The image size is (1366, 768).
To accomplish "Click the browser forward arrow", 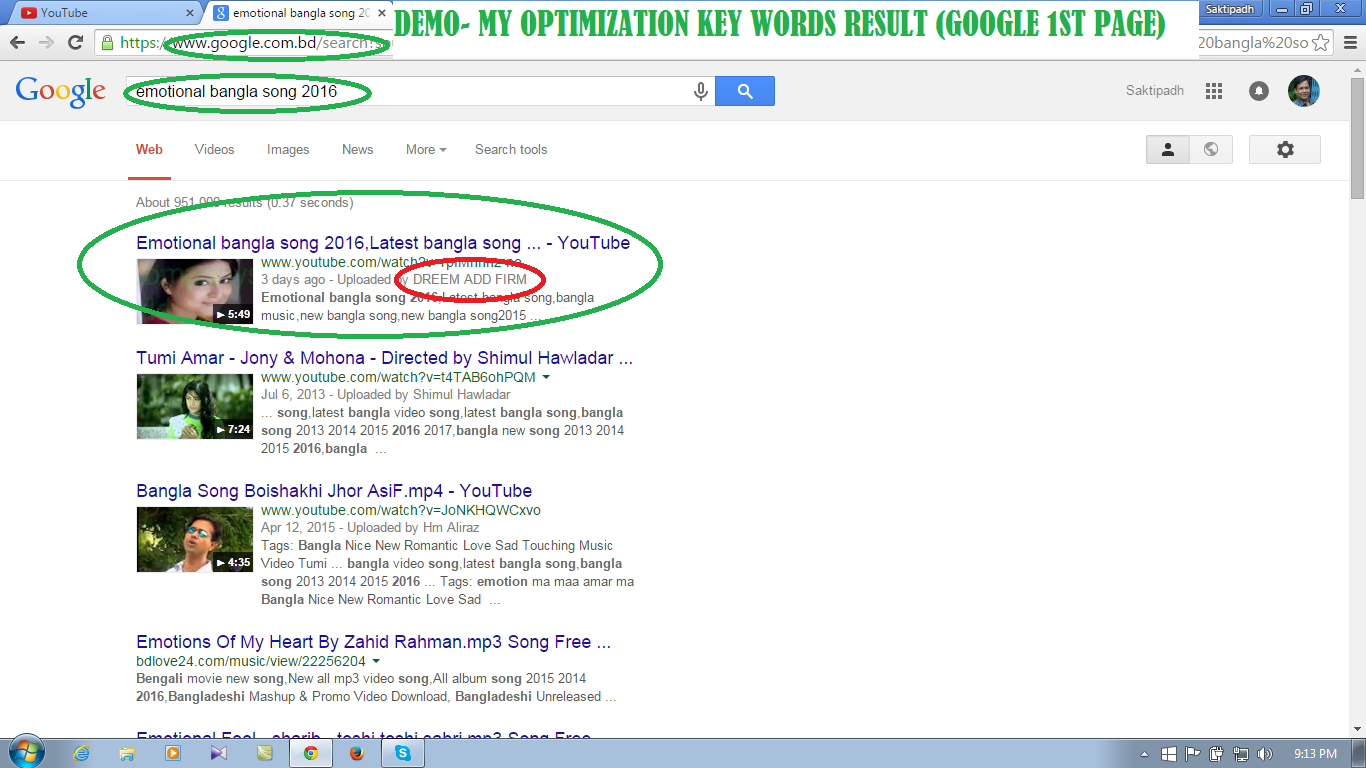I will 46,42.
